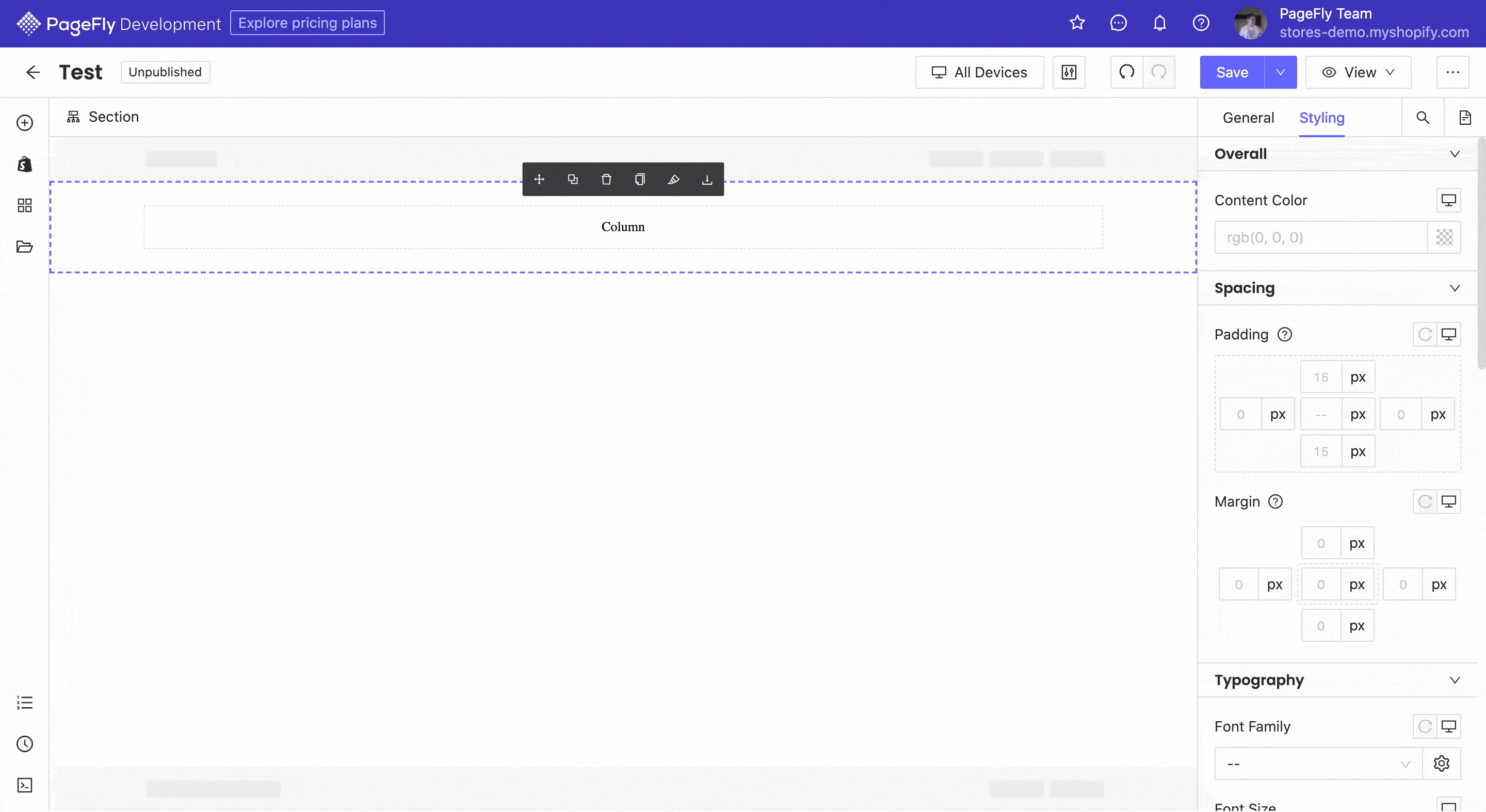Click the left margin value field

(x=1238, y=585)
